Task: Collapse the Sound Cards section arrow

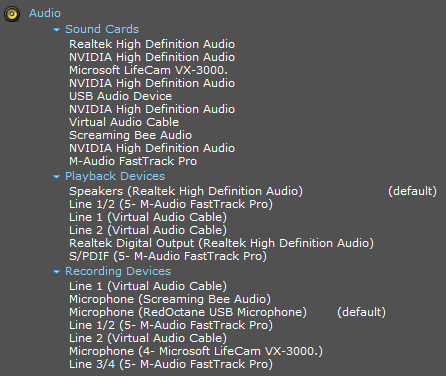Action: click(x=57, y=30)
